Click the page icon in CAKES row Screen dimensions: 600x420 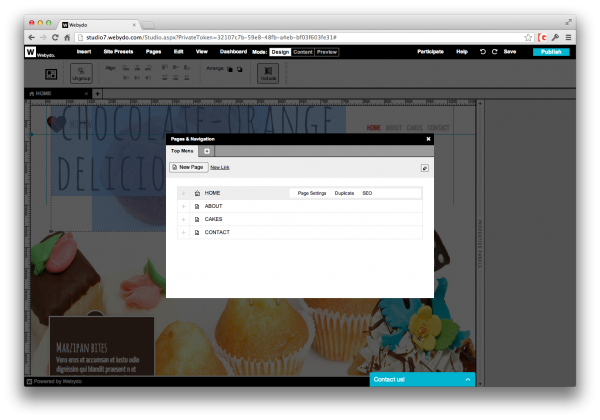(x=197, y=219)
